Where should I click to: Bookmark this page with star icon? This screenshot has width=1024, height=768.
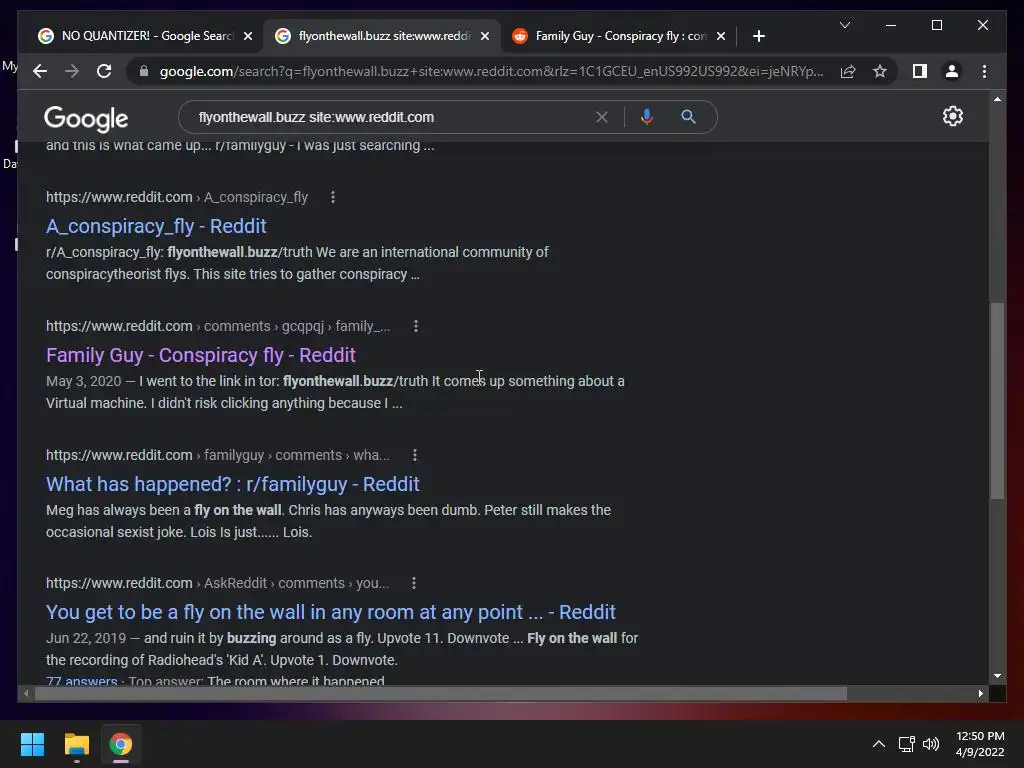point(880,71)
